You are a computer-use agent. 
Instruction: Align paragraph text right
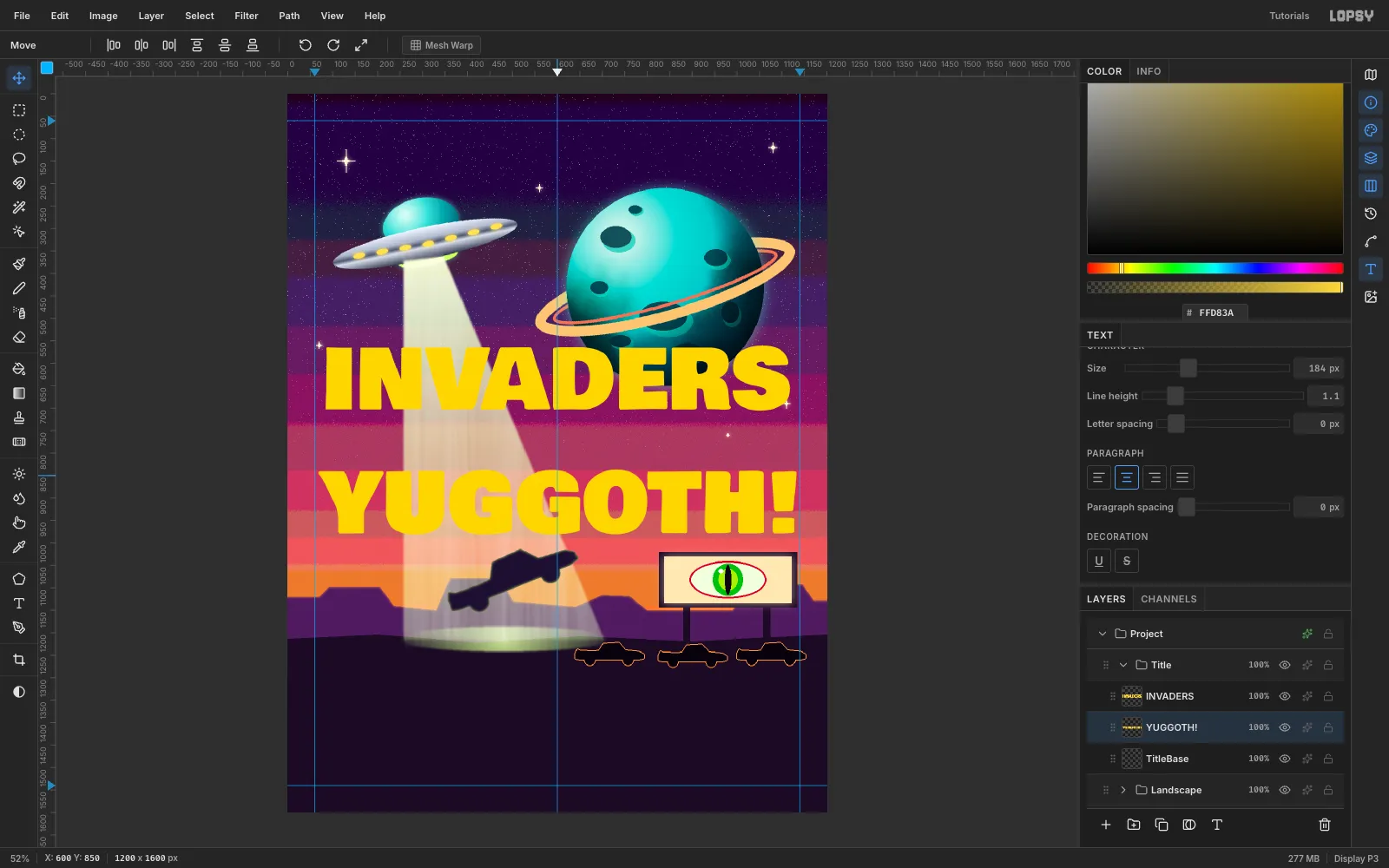[1155, 477]
